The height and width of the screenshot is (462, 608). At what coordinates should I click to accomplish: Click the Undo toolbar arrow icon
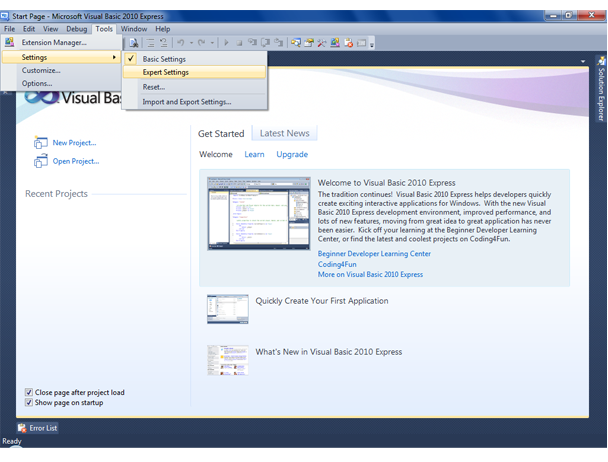pos(181,43)
